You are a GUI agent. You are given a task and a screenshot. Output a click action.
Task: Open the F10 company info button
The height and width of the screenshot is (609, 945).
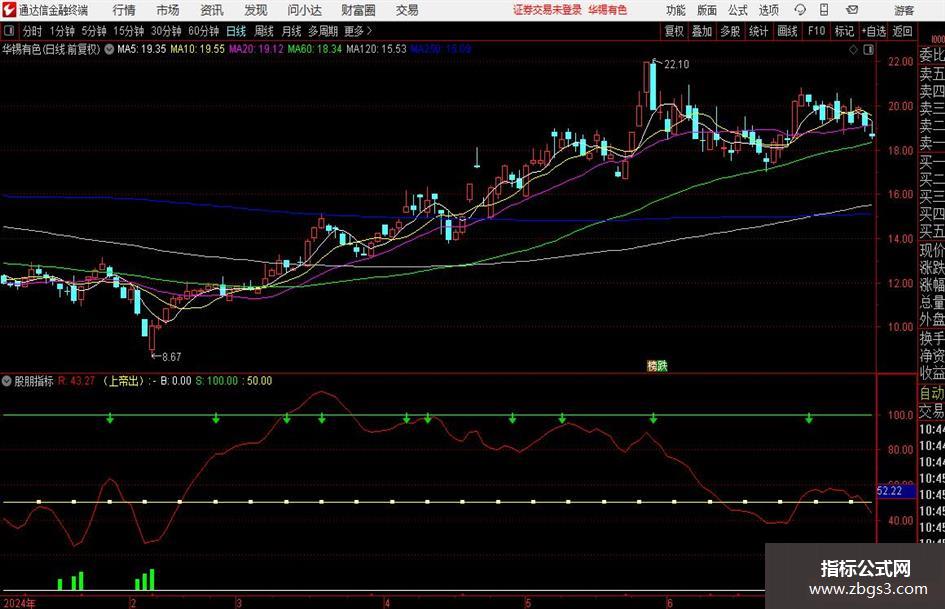pyautogui.click(x=817, y=31)
